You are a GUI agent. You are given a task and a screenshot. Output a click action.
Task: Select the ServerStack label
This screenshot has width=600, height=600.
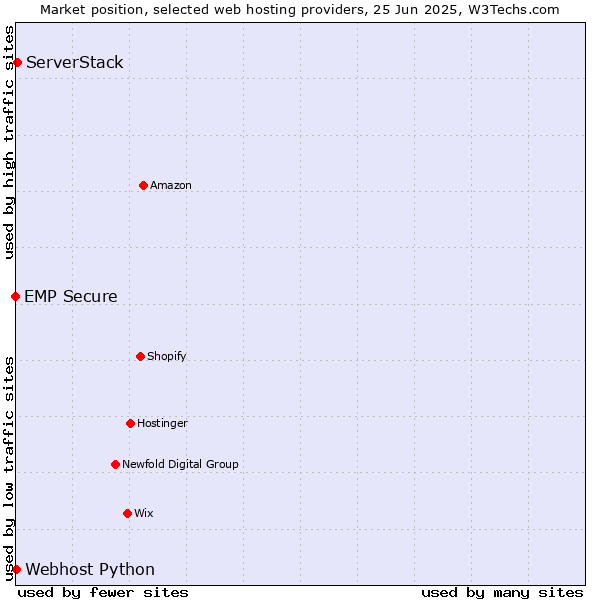click(x=75, y=62)
